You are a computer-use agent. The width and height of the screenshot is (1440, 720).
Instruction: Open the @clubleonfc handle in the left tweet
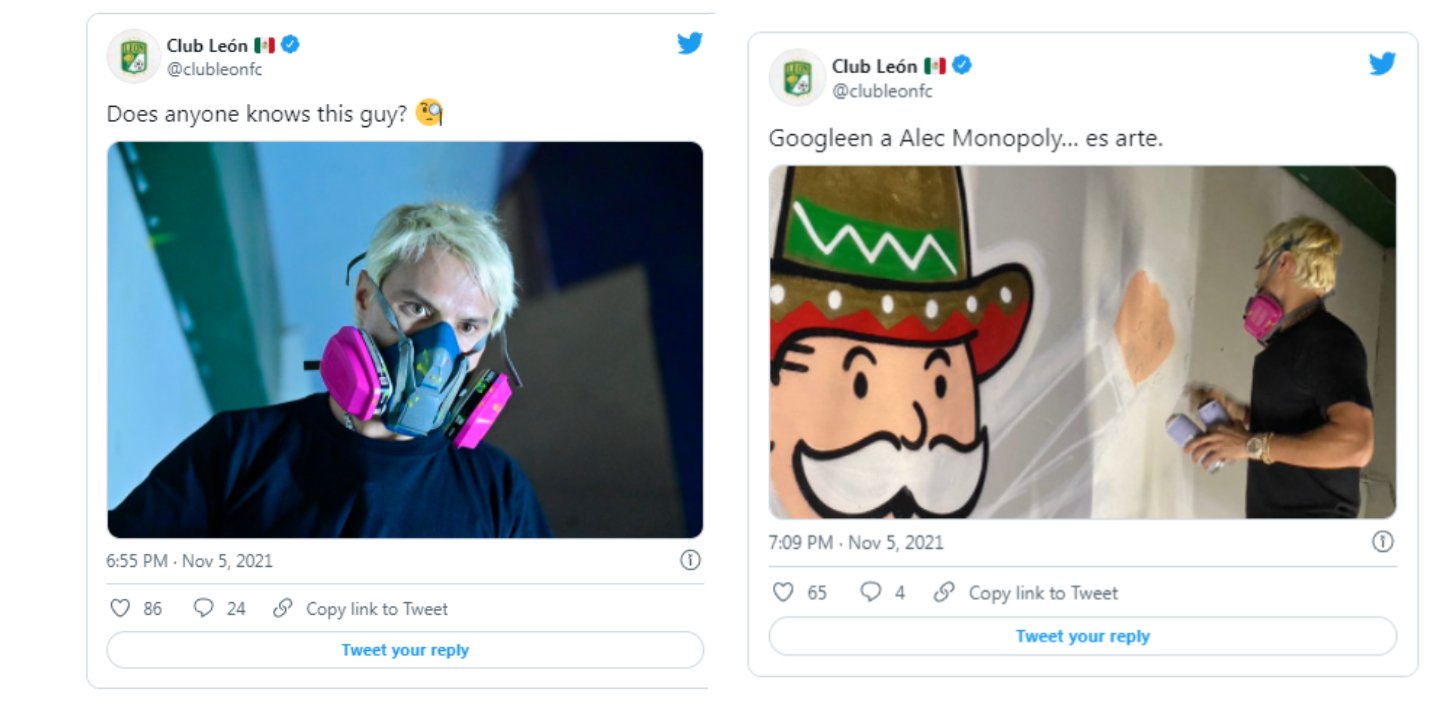coord(214,69)
